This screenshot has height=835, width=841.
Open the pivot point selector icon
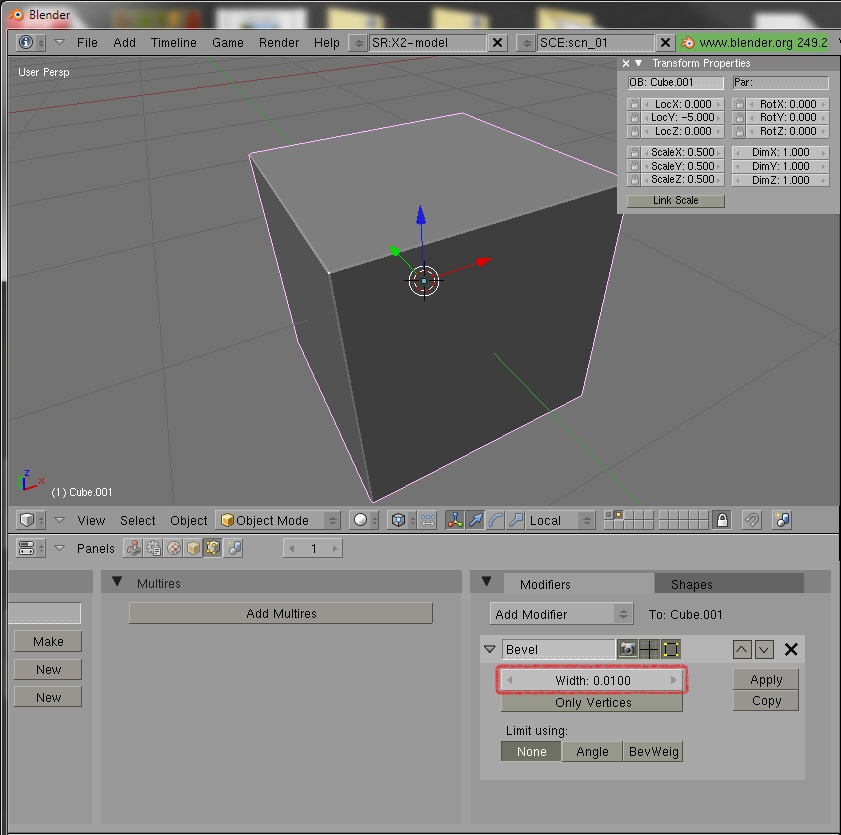[x=403, y=520]
